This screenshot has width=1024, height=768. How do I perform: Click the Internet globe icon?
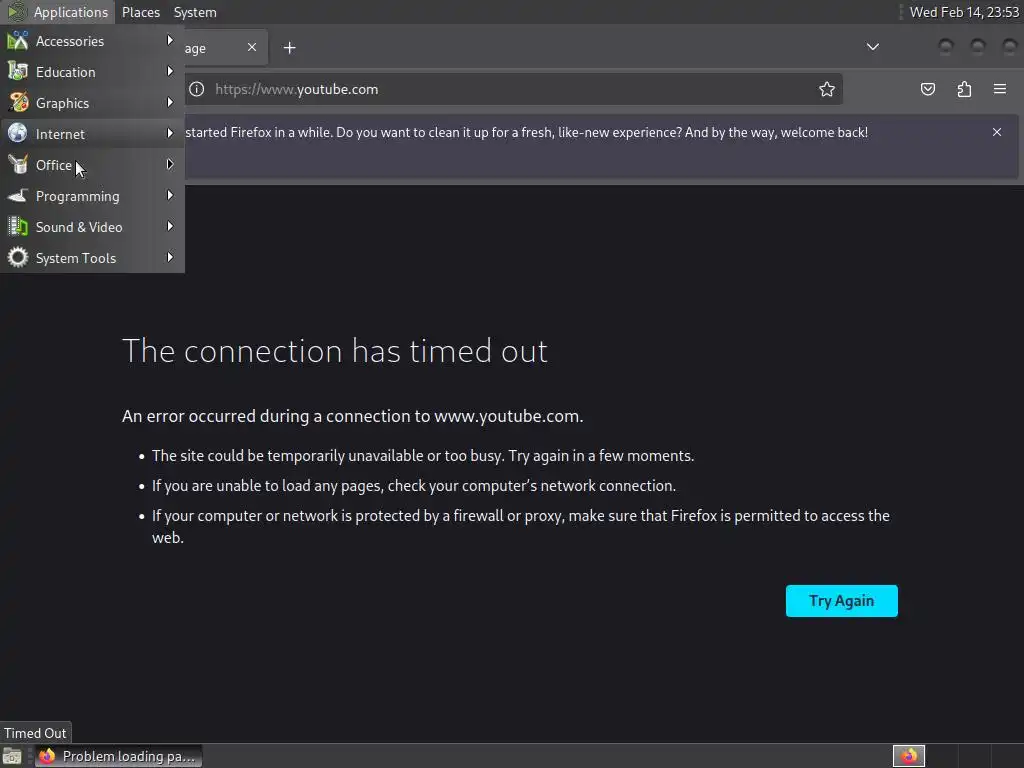(x=18, y=133)
